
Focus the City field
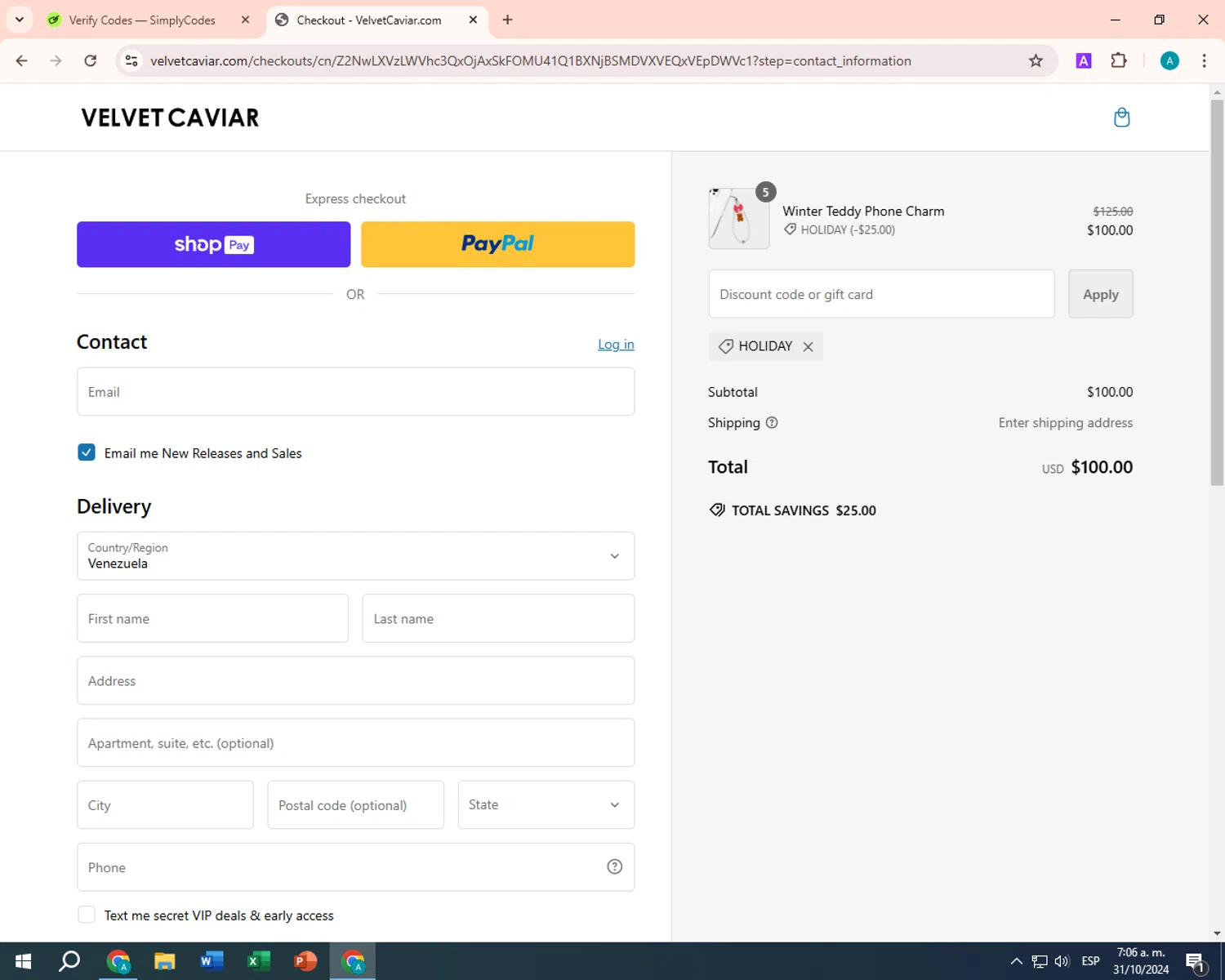[x=165, y=805]
